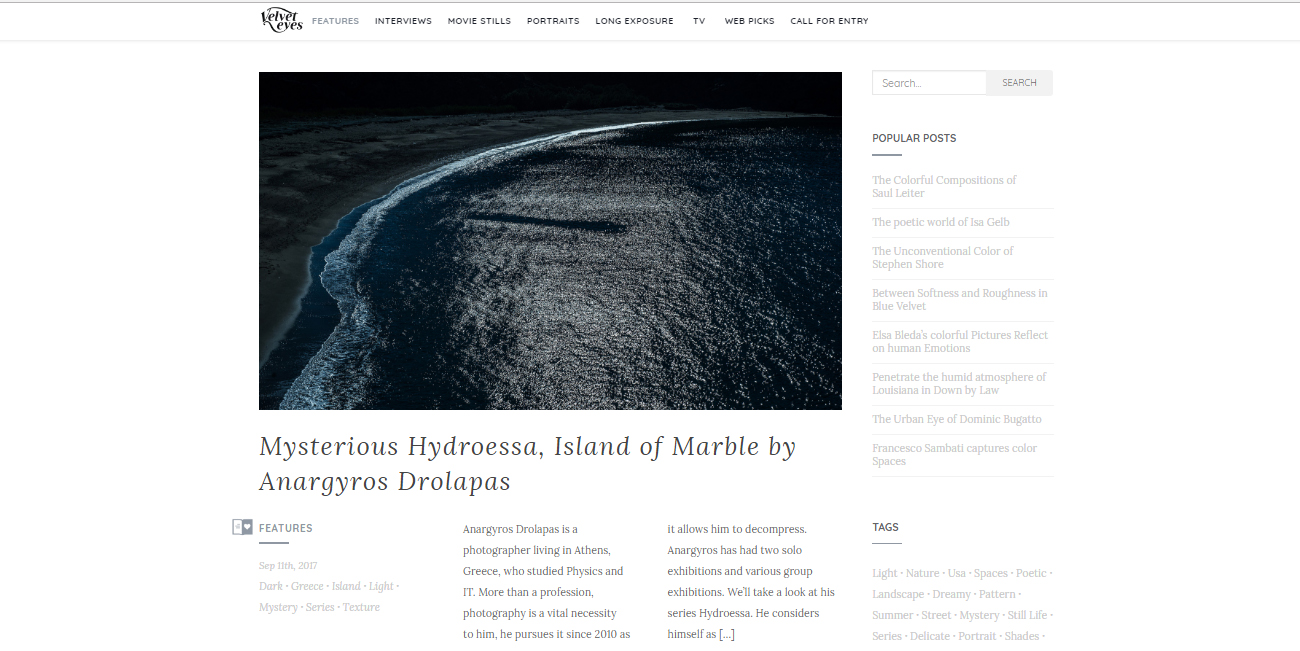Select the Pattern tag
This screenshot has height=651, width=1300.
pyautogui.click(x=997, y=594)
